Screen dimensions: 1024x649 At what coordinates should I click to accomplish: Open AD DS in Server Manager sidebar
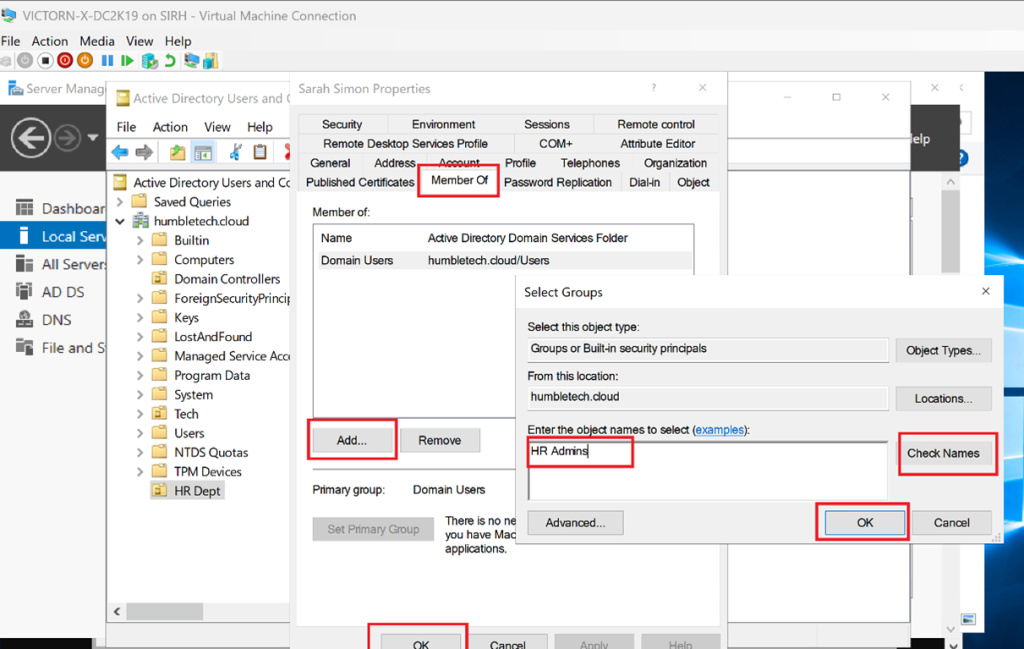click(50, 292)
